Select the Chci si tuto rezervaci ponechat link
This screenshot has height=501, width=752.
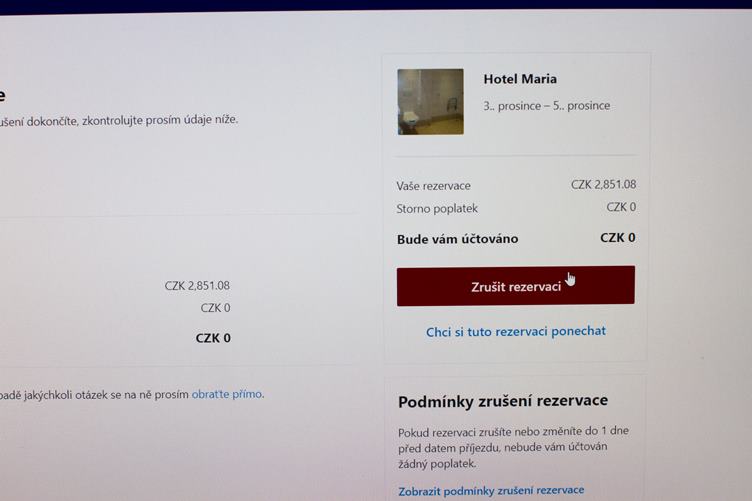pyautogui.click(x=516, y=331)
